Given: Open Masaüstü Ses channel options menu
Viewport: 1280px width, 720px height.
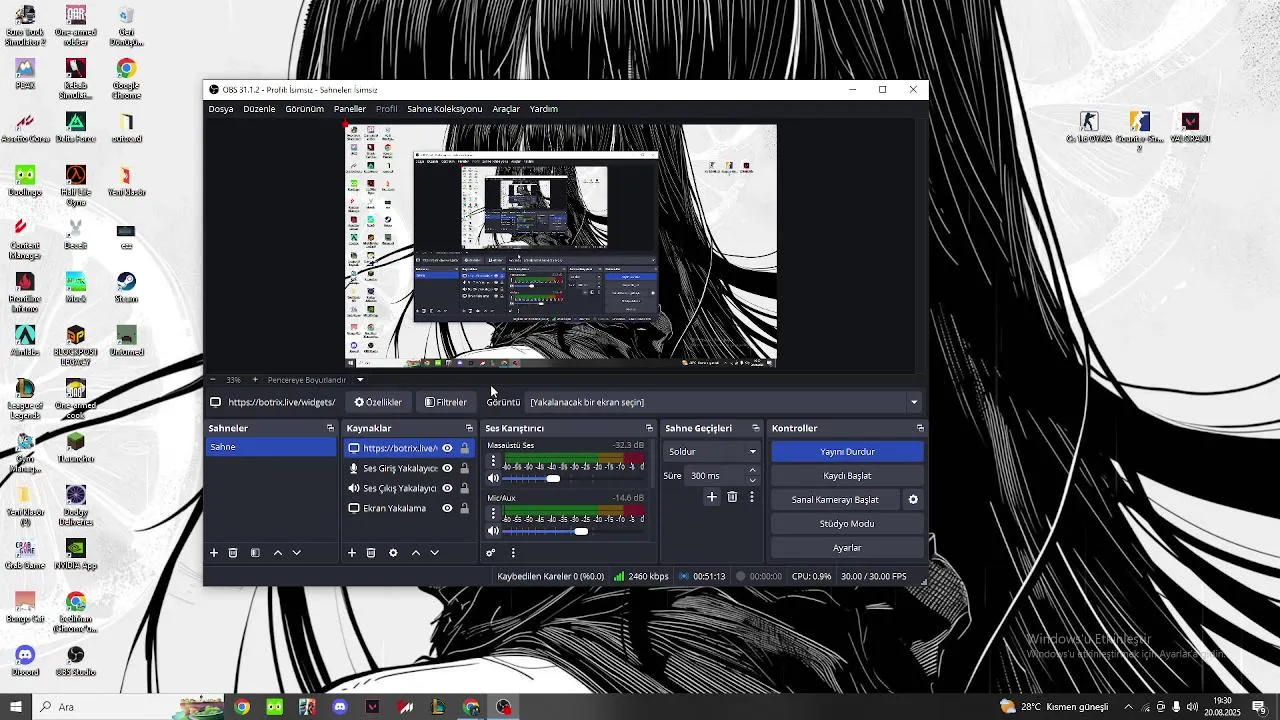Looking at the screenshot, I should pos(493,461).
